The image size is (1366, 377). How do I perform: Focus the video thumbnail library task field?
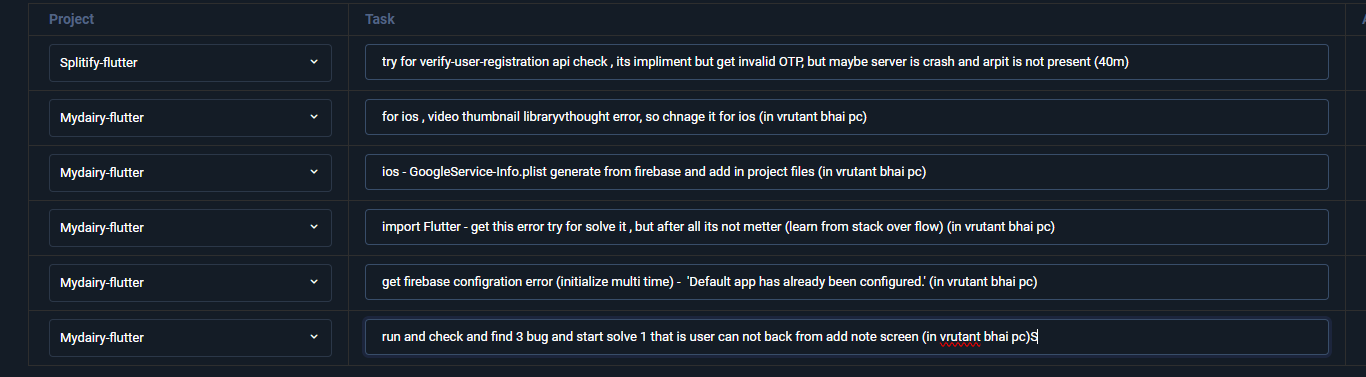point(847,117)
